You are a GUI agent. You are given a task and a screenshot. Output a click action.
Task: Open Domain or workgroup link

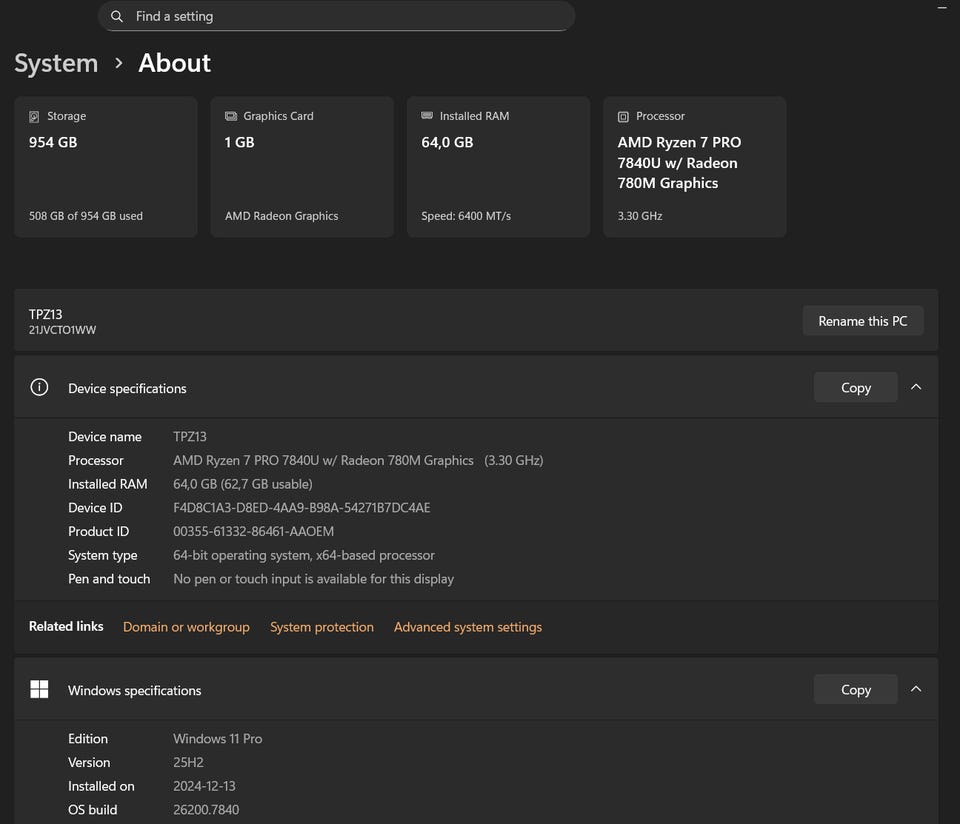[186, 627]
